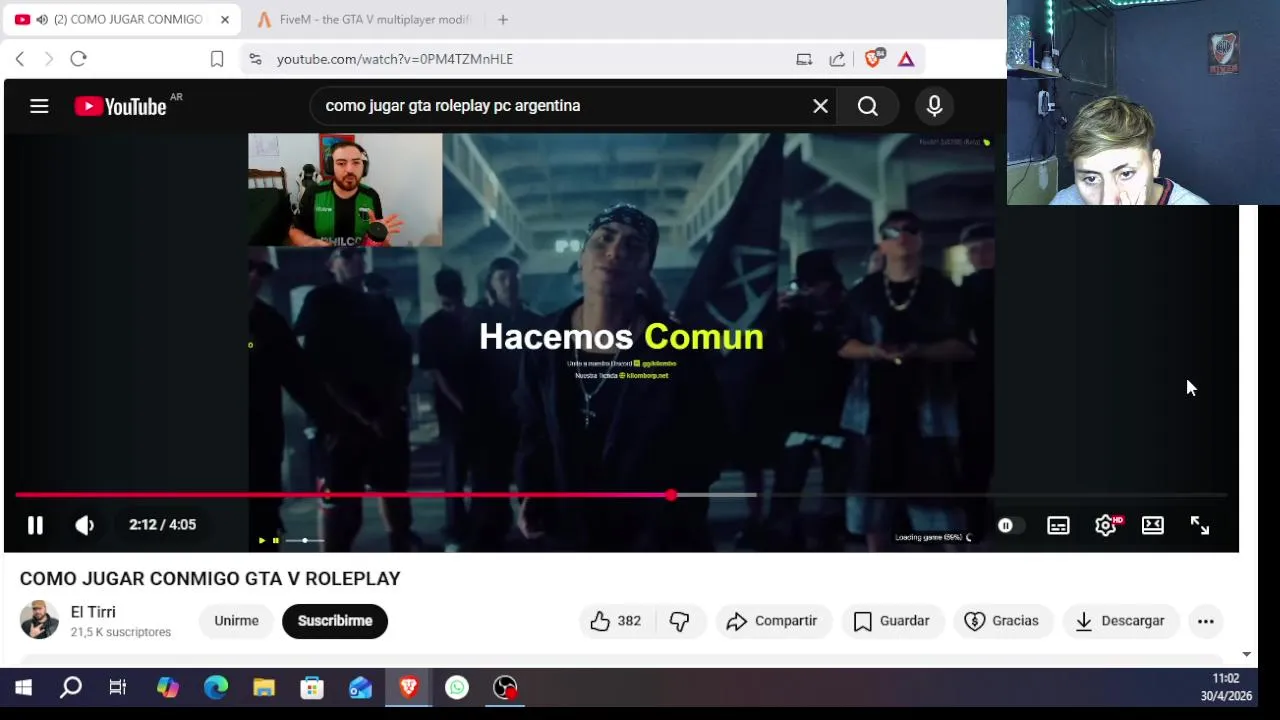
Task: Launch Copilot from taskbar
Action: tap(167, 688)
